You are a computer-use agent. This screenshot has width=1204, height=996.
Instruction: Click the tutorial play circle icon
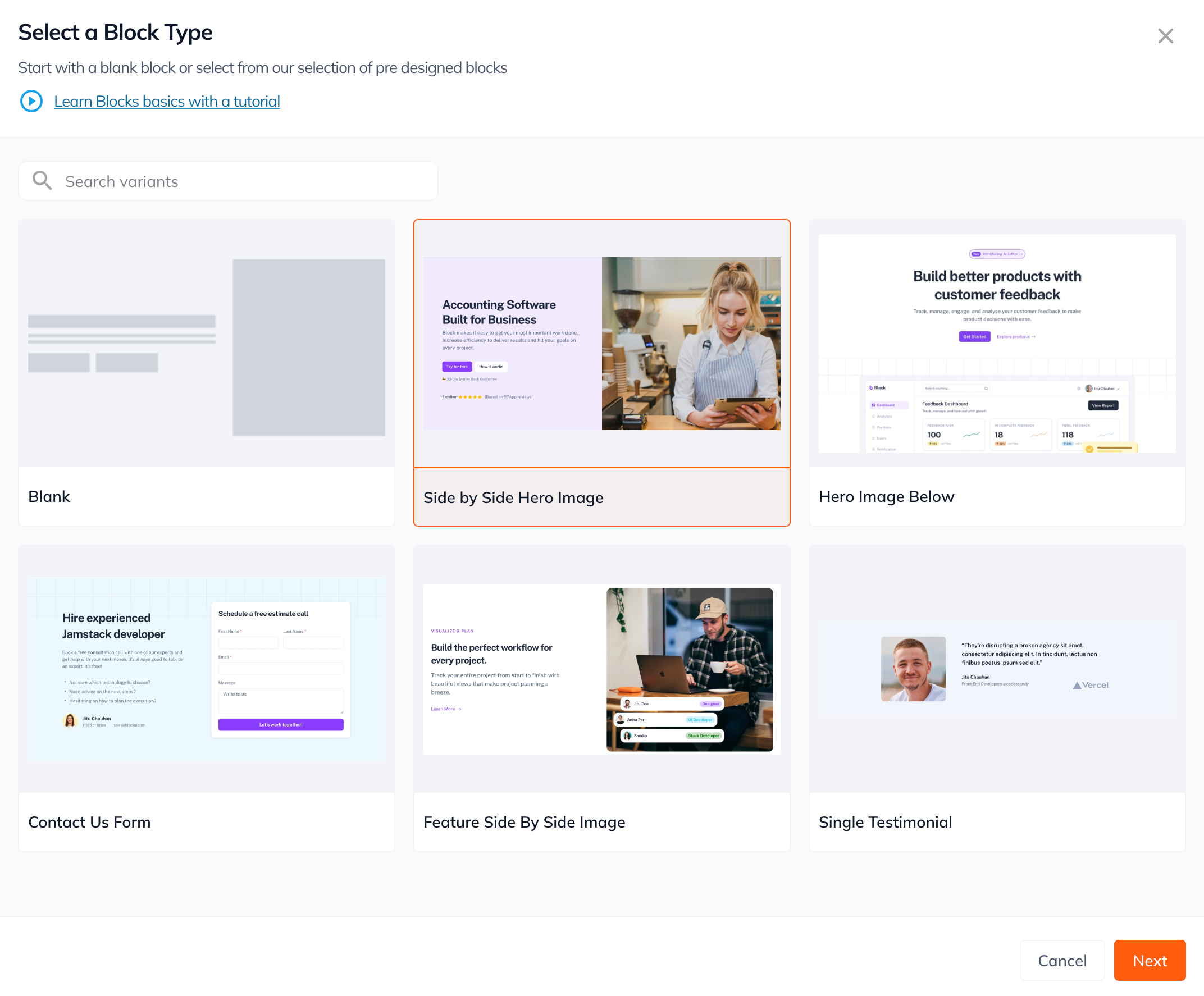pos(31,102)
